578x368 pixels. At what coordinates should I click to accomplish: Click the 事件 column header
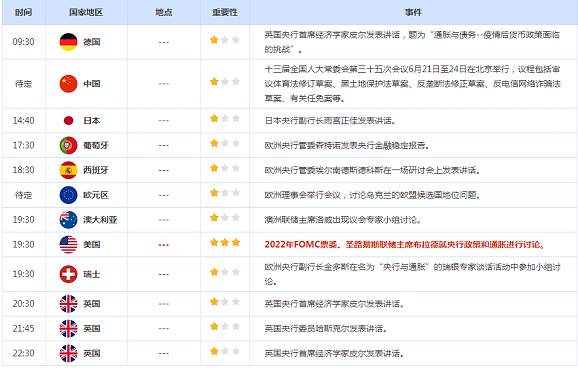(413, 12)
